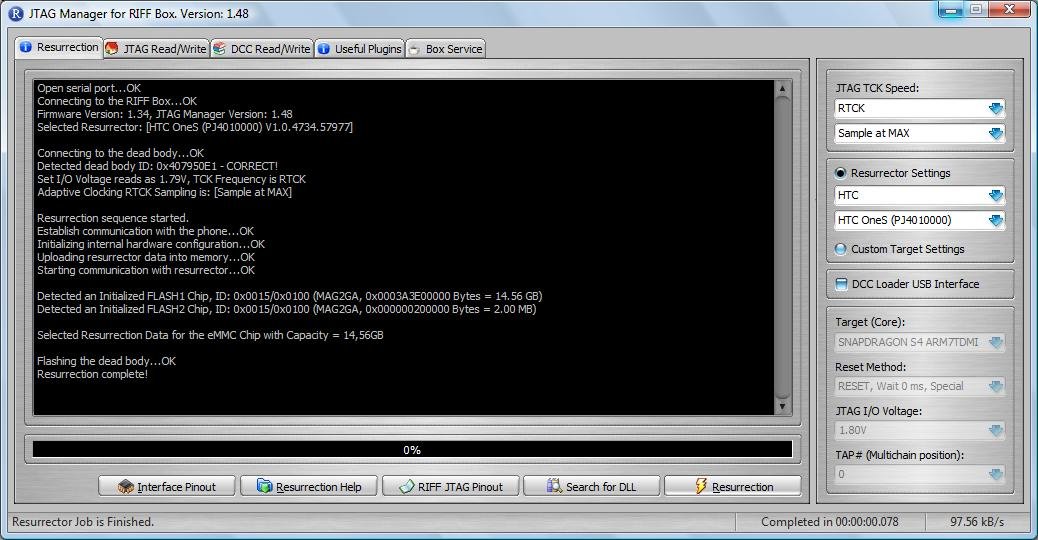Screen dimensions: 1038x540
Task: Click 'Completed in 00:00:00.078' status entry
Action: point(830,522)
